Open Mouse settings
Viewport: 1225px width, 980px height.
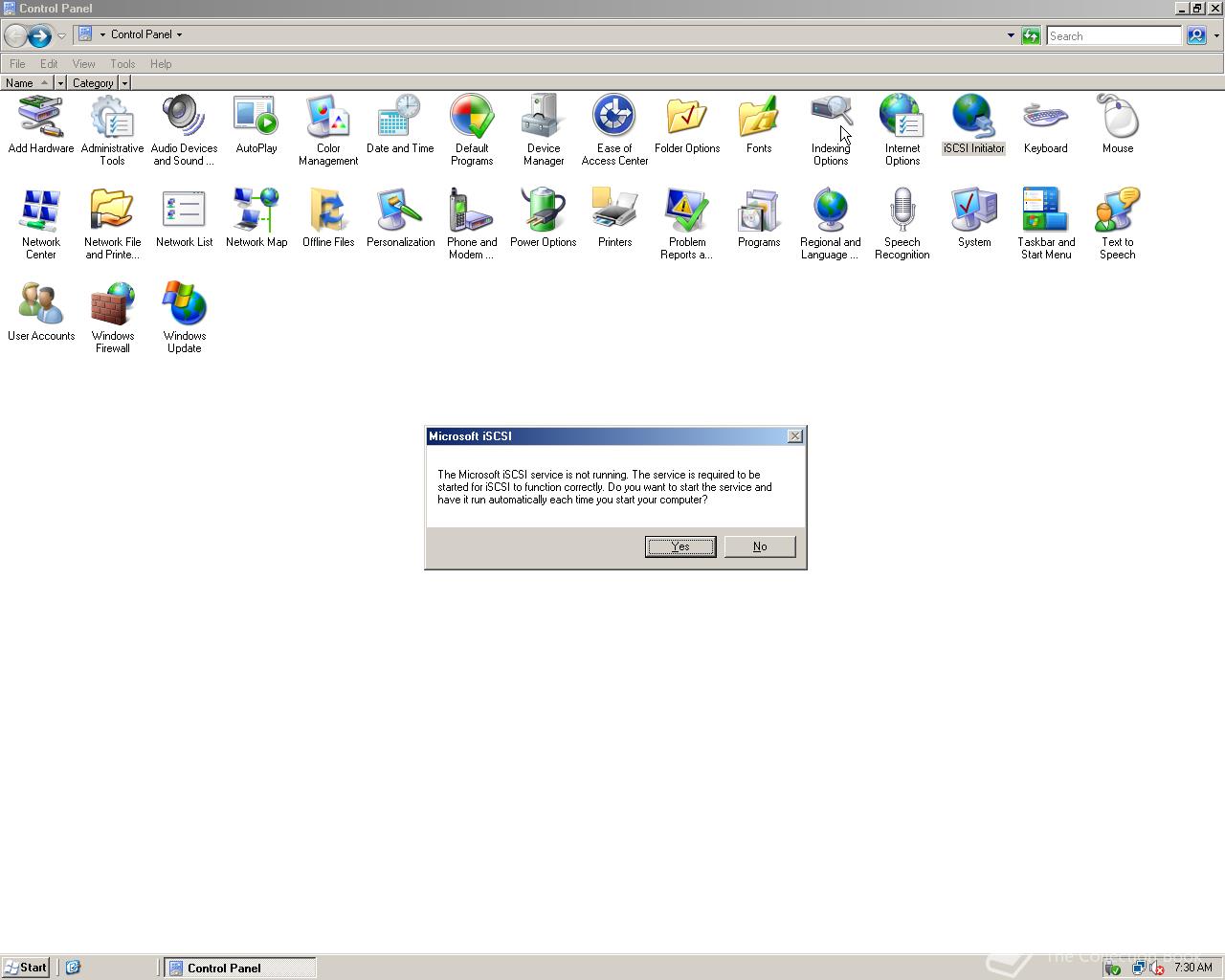(x=1118, y=124)
